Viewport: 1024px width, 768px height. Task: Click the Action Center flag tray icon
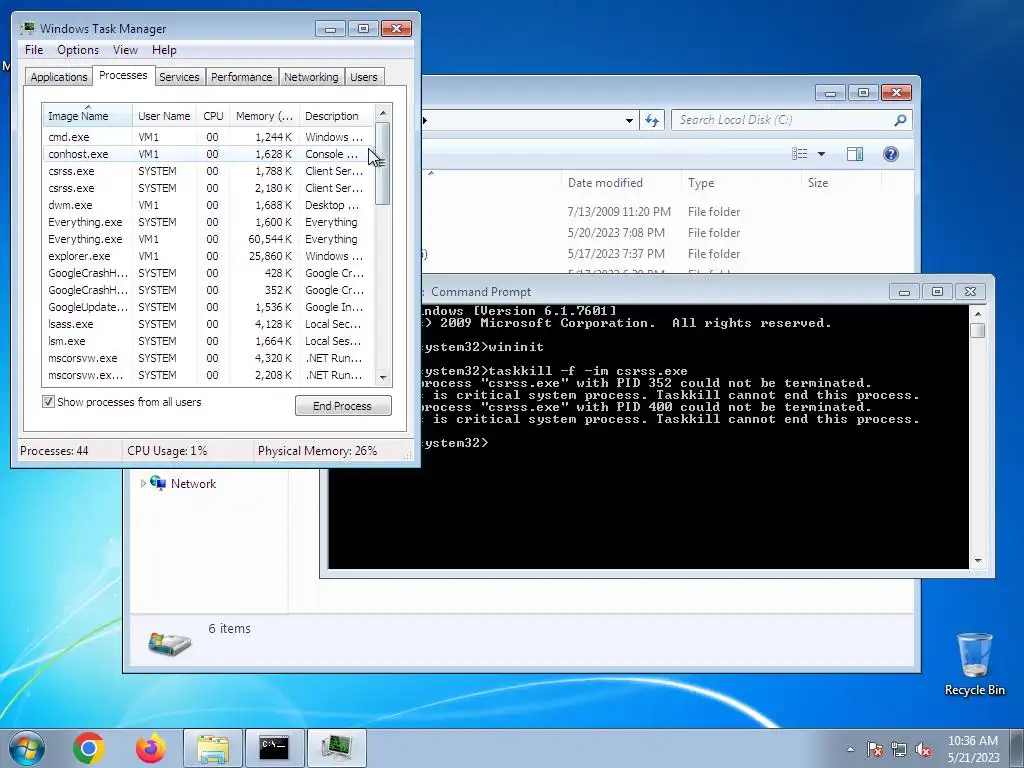point(874,750)
